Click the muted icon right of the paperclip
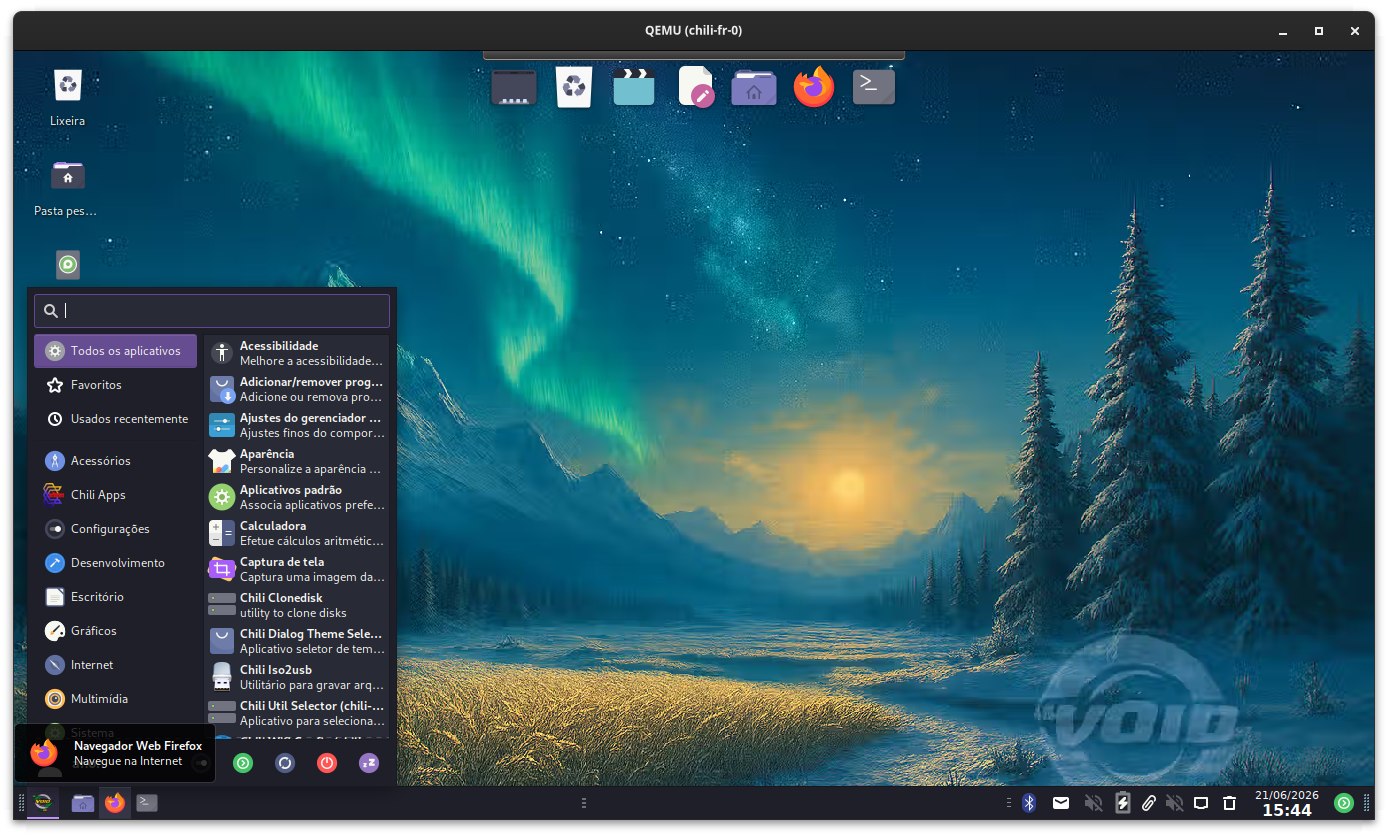This screenshot has width=1388, height=836. click(x=1175, y=803)
